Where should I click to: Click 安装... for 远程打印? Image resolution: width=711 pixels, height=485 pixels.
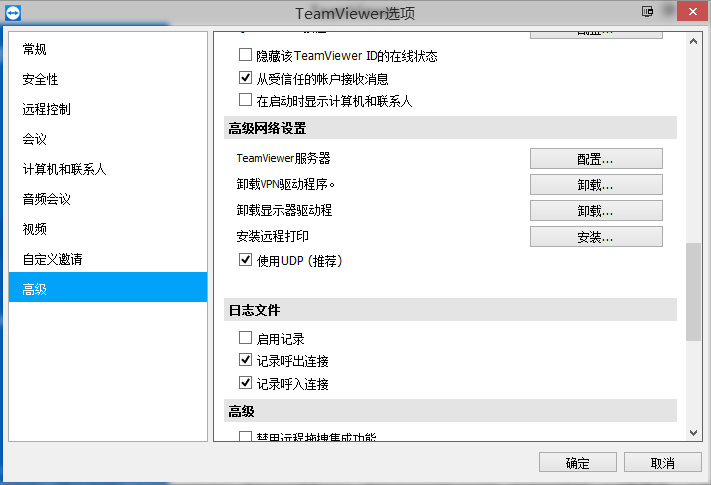coord(596,237)
